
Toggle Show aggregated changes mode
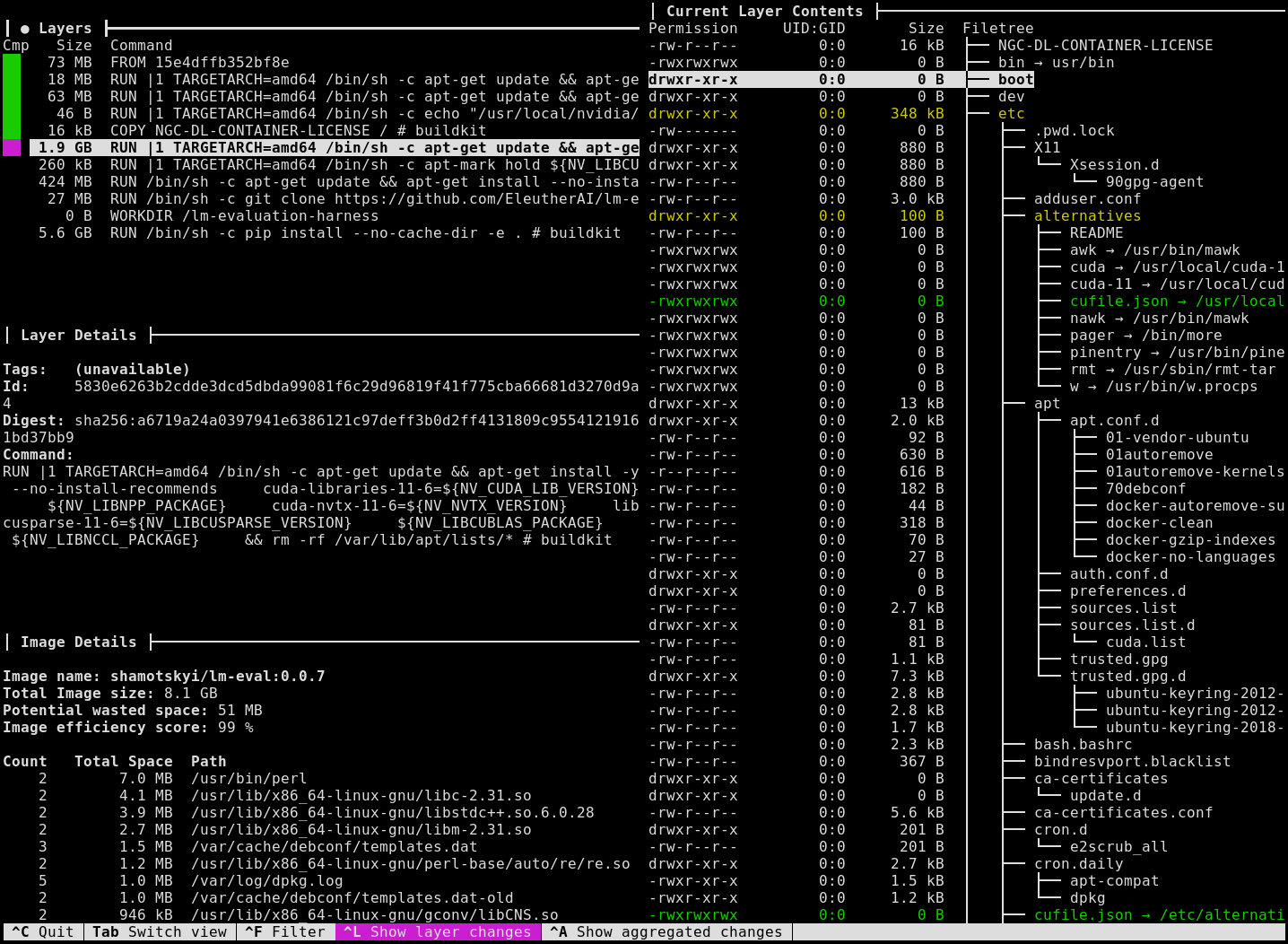[666, 932]
